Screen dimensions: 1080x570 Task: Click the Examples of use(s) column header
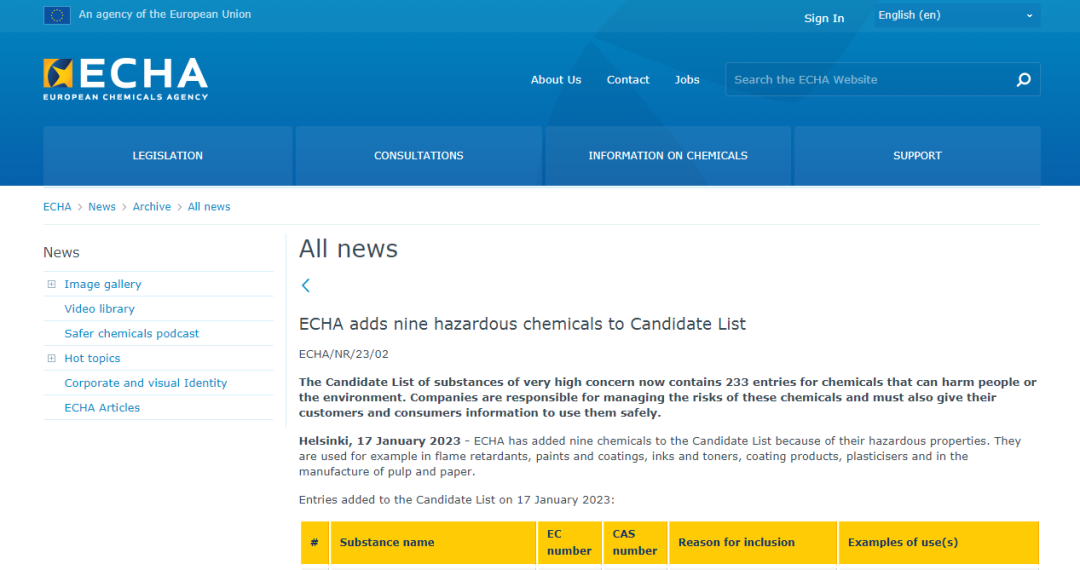point(938,542)
